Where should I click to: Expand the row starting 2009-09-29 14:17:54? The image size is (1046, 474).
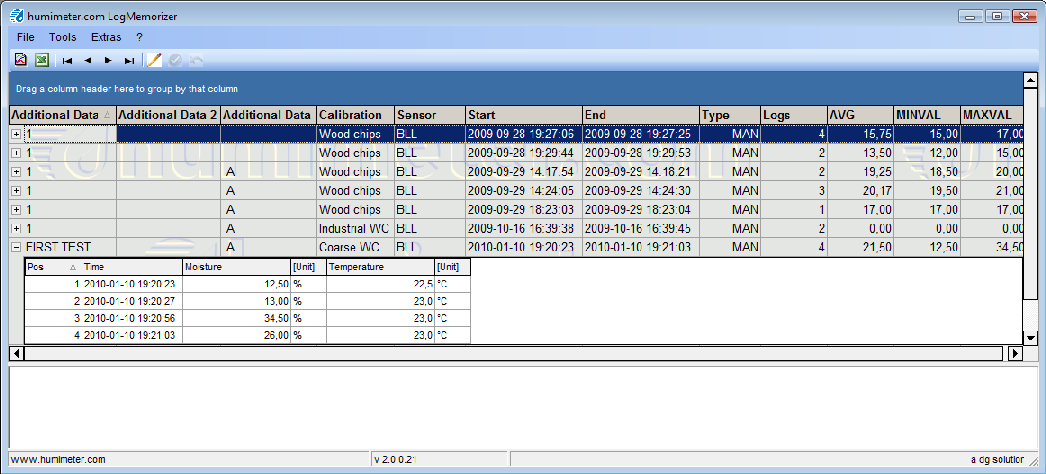(16, 172)
